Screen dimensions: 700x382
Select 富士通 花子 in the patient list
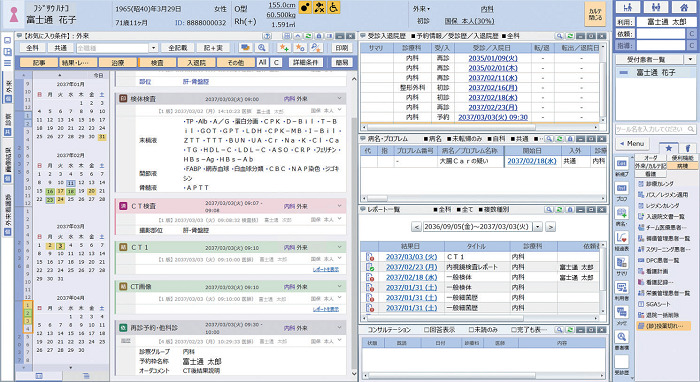(x=655, y=72)
